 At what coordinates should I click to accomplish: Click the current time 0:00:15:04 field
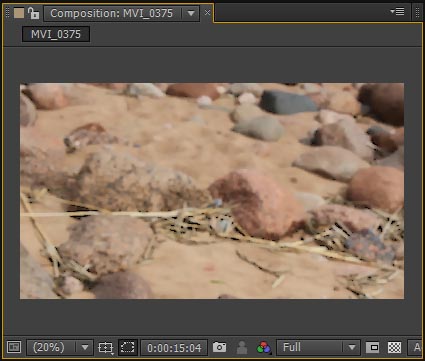pos(174,348)
